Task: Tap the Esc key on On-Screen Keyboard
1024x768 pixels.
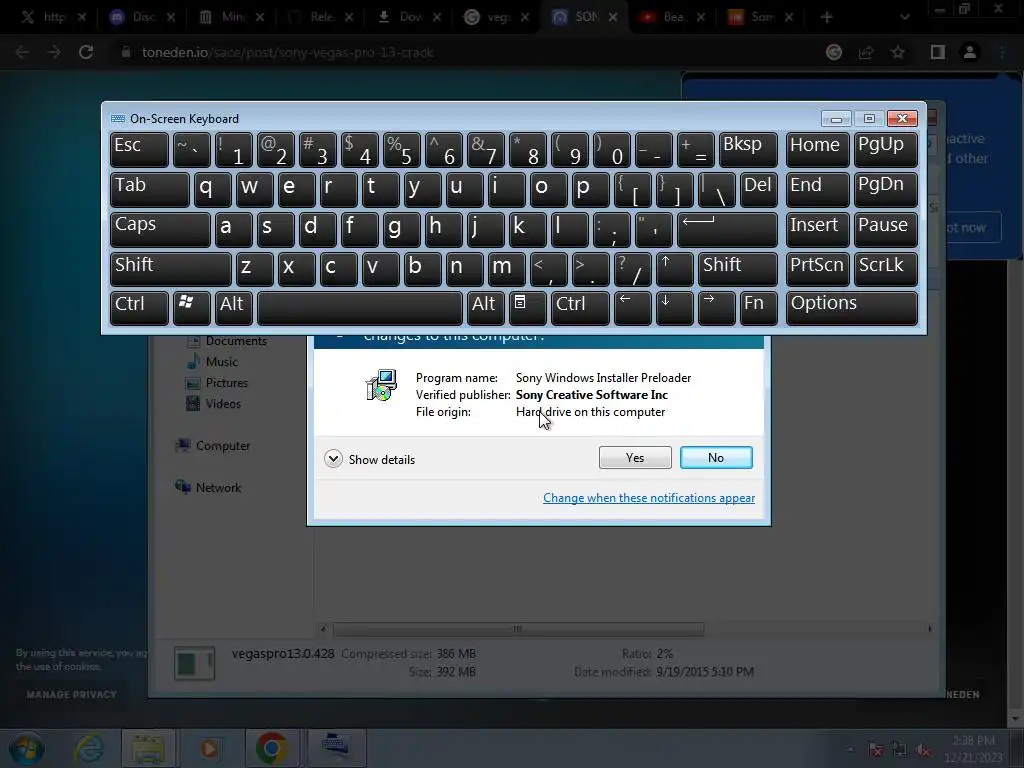Action: 139,149
